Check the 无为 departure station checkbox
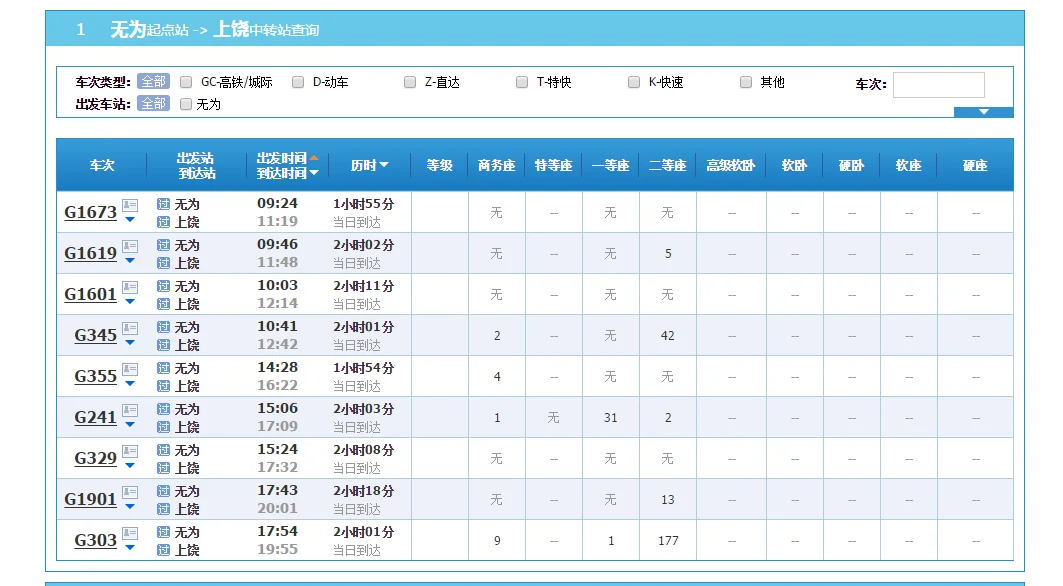The image size is (1063, 586). click(186, 104)
